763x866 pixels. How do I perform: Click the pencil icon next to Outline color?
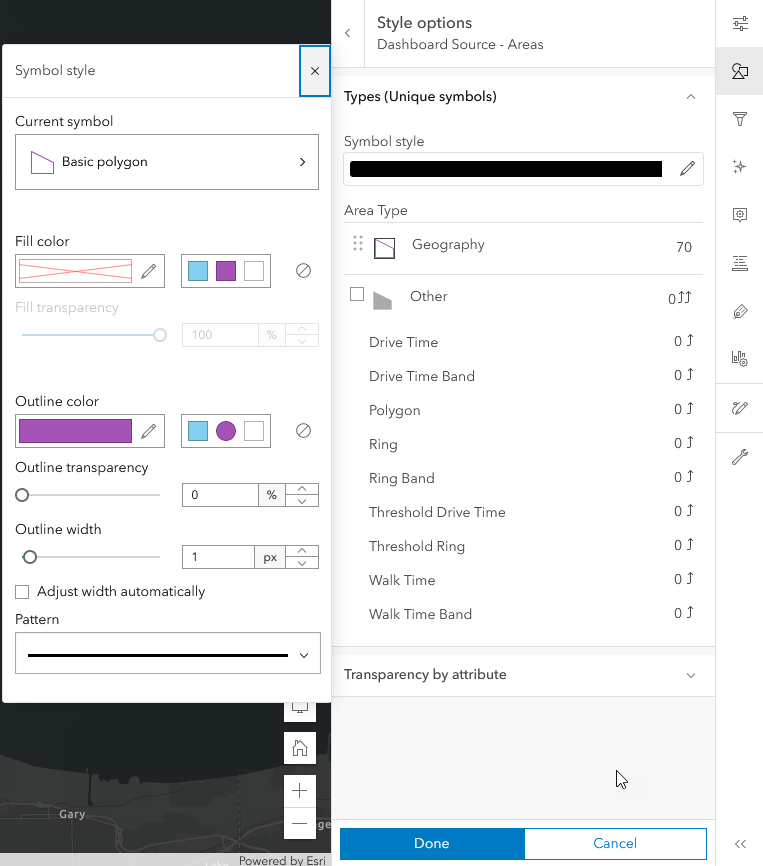tap(148, 431)
